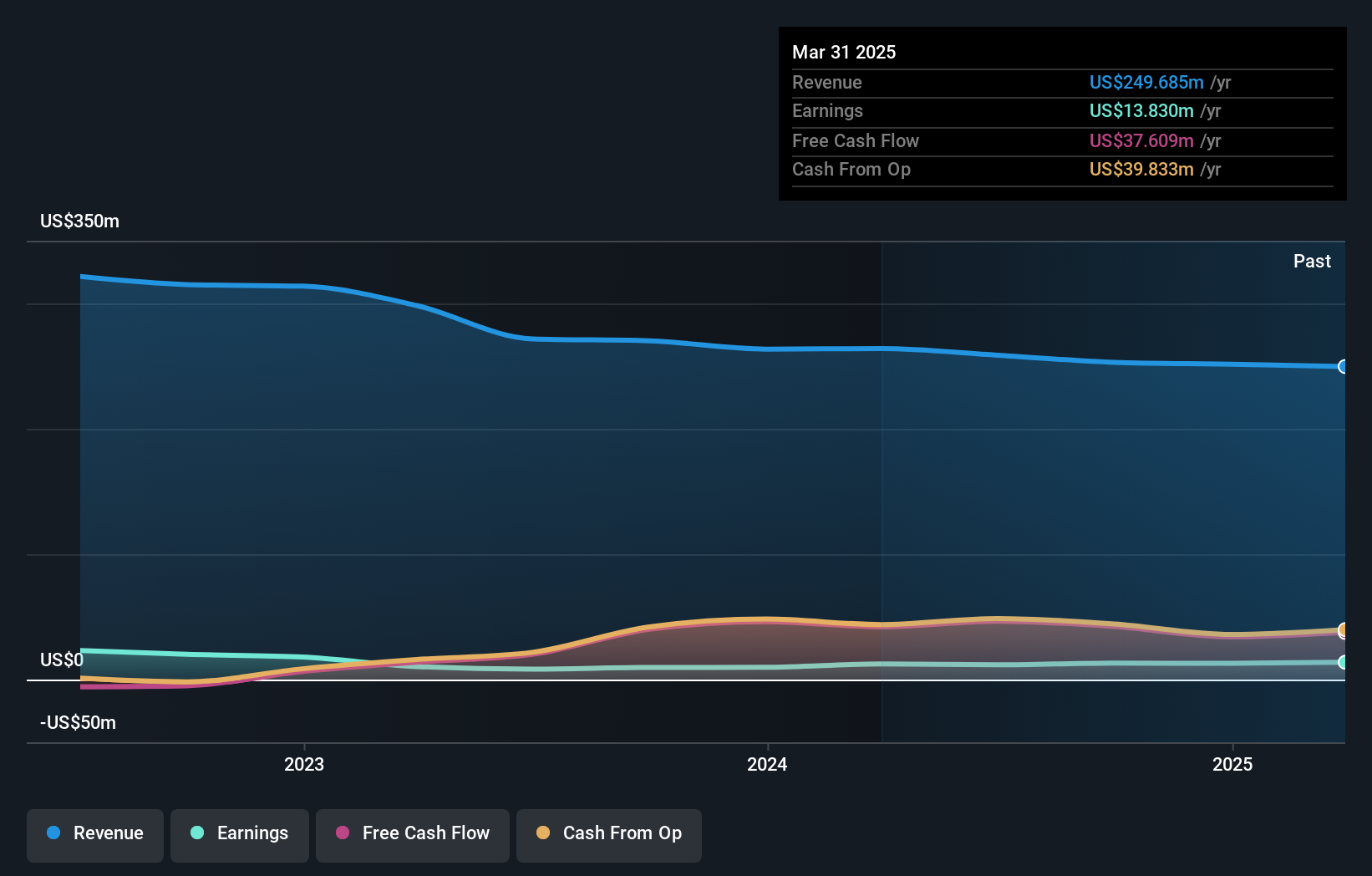
Task: Click the Revenue row label in tooltip
Action: point(827,82)
